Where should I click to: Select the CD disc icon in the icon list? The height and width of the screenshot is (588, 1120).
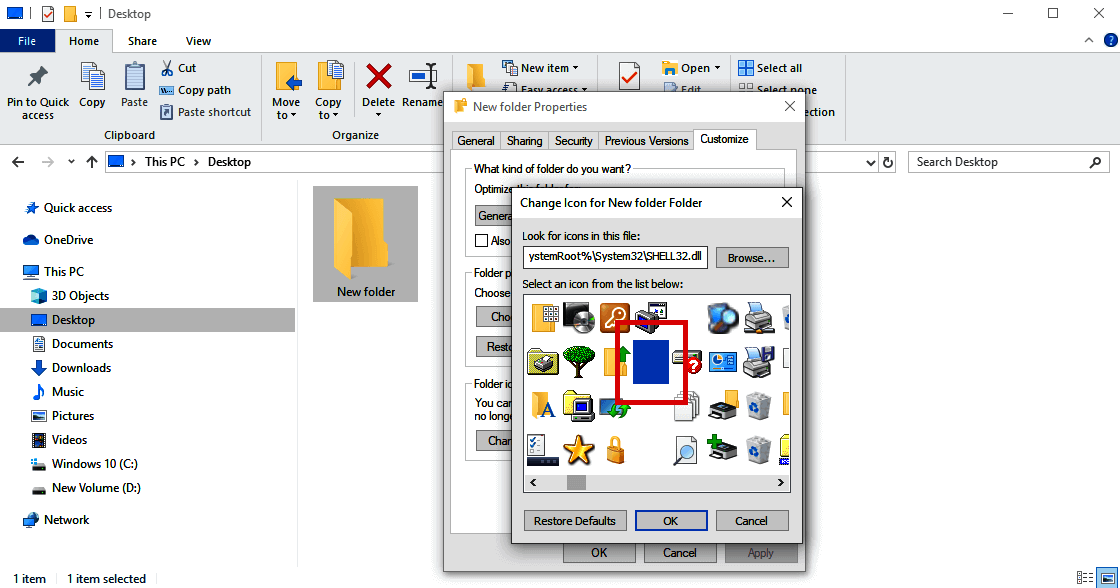(x=577, y=318)
